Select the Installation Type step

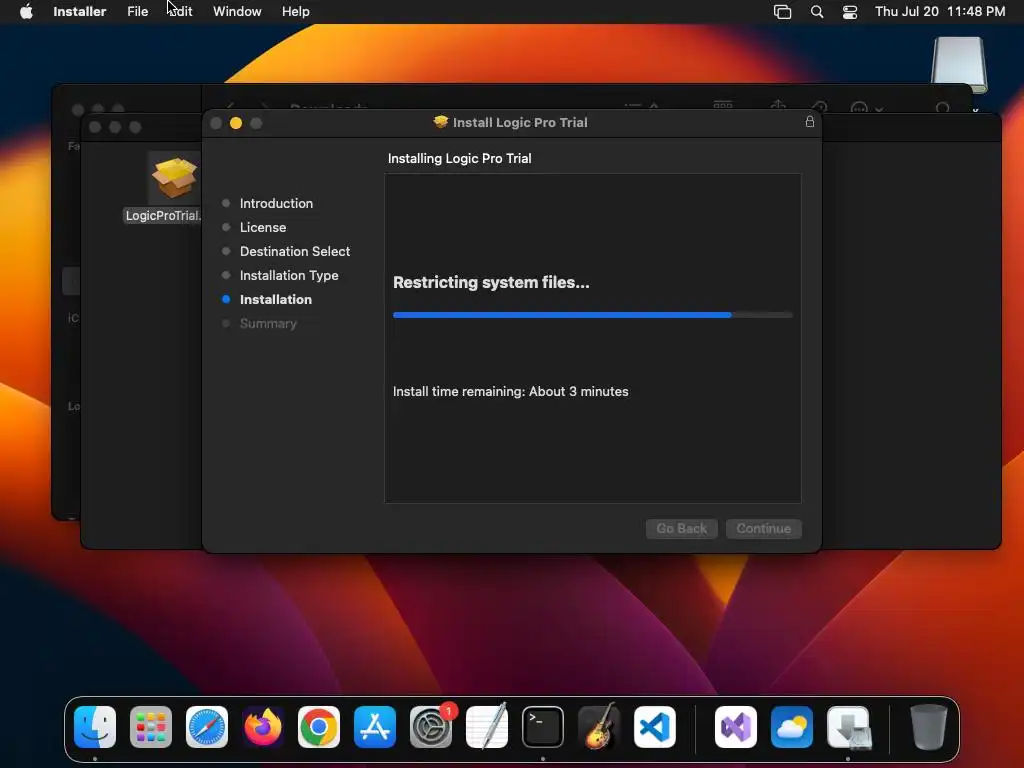(289, 276)
